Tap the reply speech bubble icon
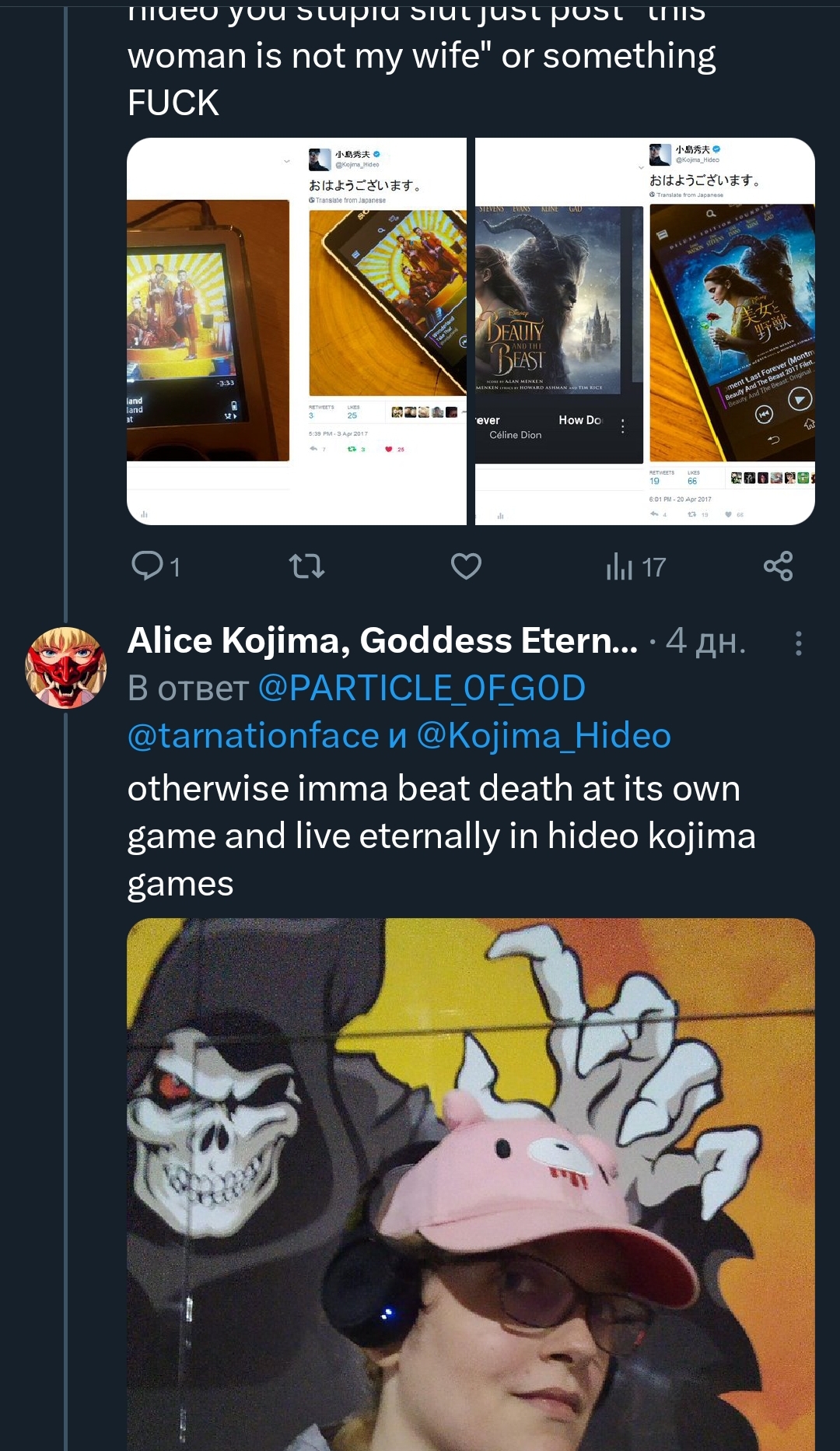Screen dimensions: 840x1451 (147, 566)
